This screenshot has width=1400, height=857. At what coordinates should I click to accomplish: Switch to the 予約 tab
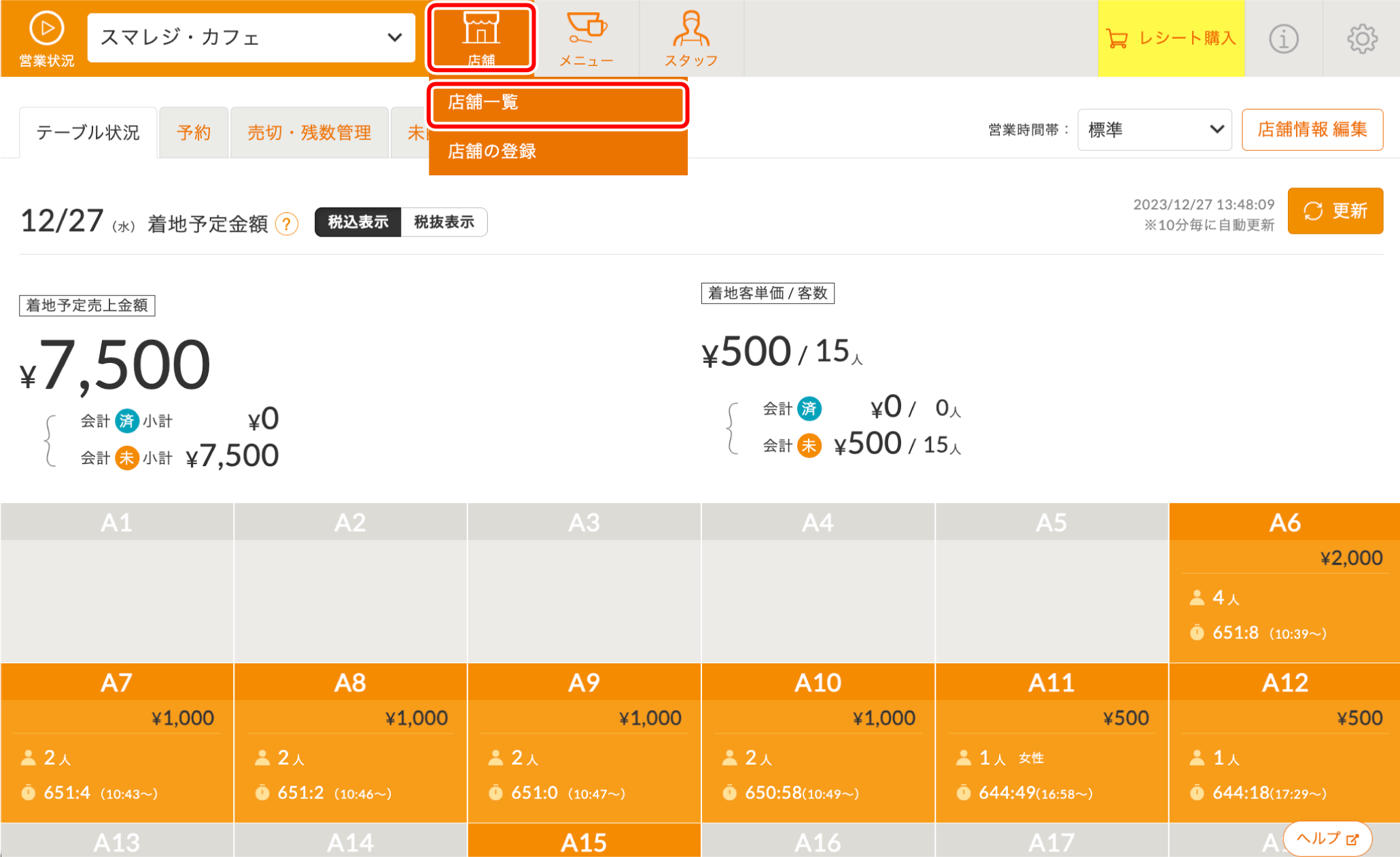(x=194, y=133)
